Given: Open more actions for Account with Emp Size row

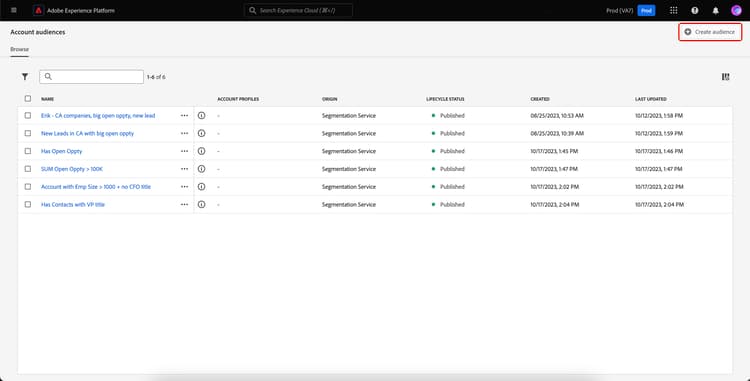Looking at the screenshot, I should click(x=185, y=186).
